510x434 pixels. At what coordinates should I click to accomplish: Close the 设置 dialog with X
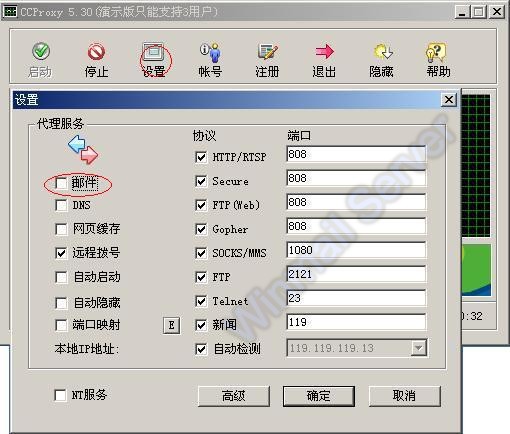tap(449, 100)
